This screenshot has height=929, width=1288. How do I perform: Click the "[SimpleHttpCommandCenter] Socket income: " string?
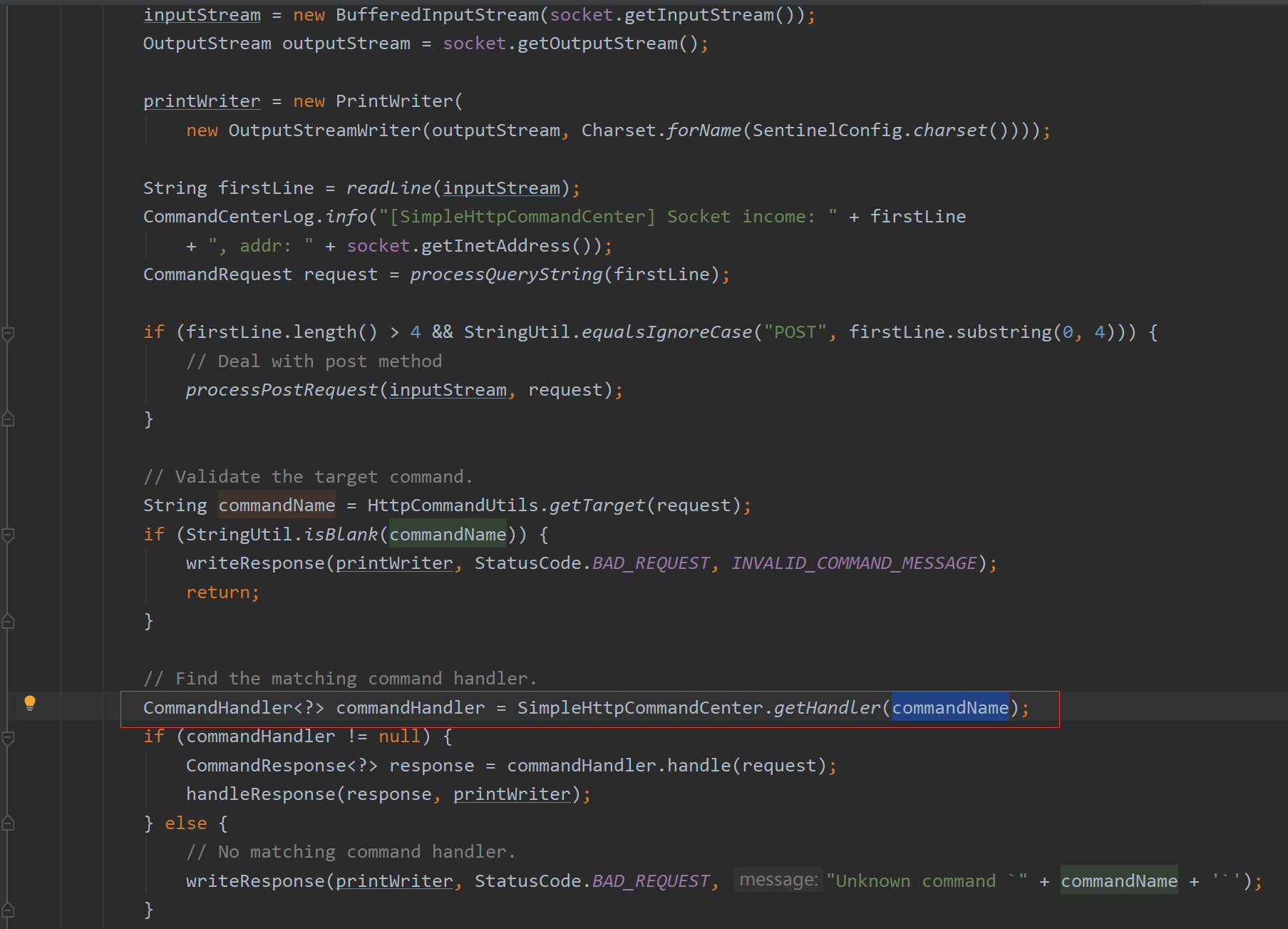pos(608,217)
